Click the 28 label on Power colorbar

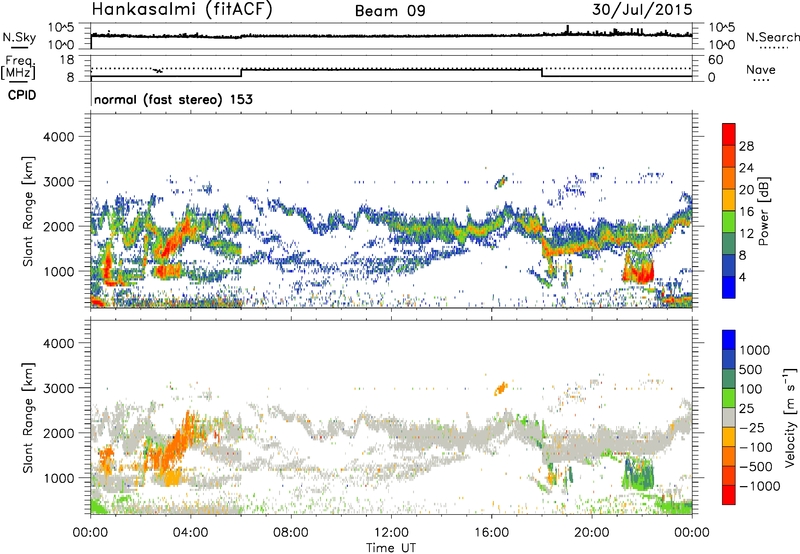tap(746, 146)
